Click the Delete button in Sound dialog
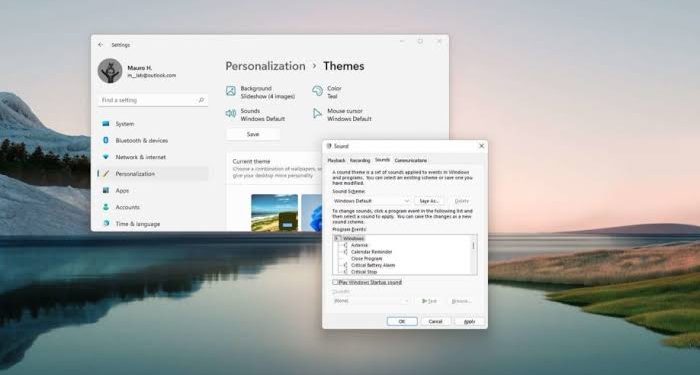The width and height of the screenshot is (700, 375). [462, 201]
